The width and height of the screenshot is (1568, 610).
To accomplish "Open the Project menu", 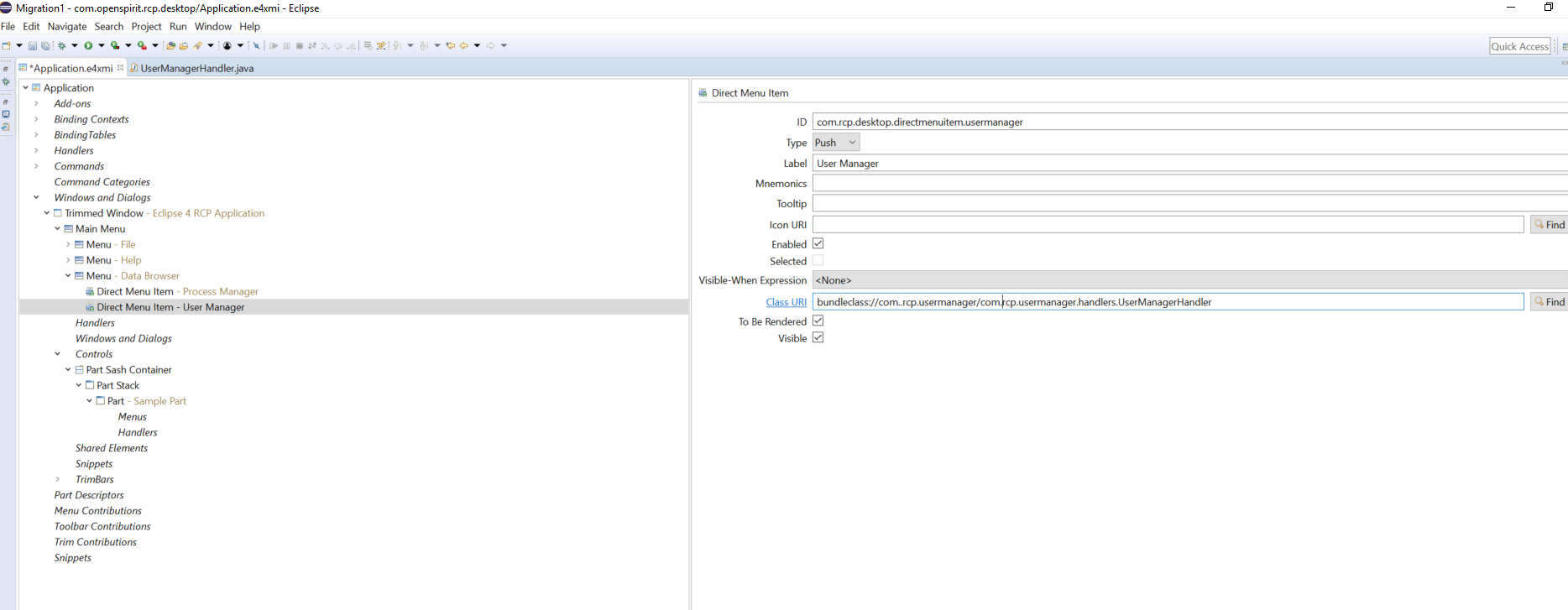I will click(x=146, y=26).
